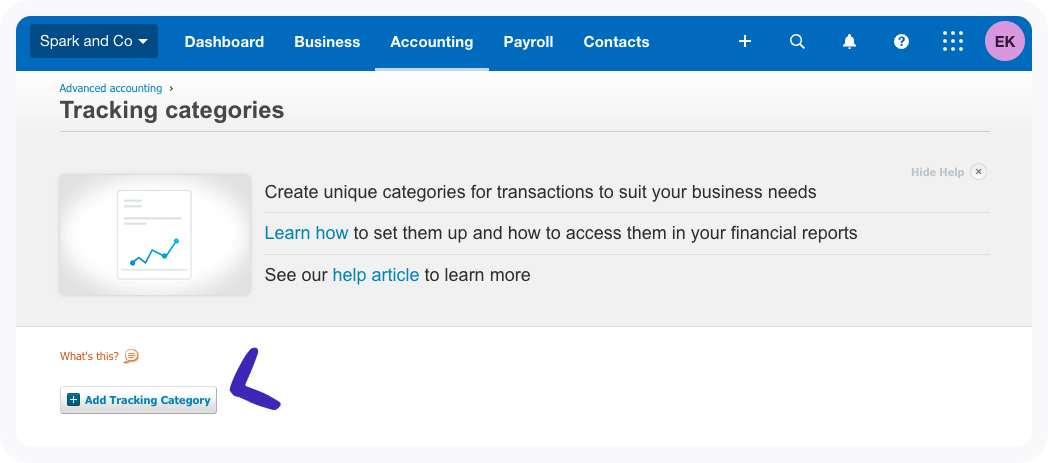This screenshot has height=463, width=1048.
Task: Open the EK user profile avatar
Action: 1004,42
